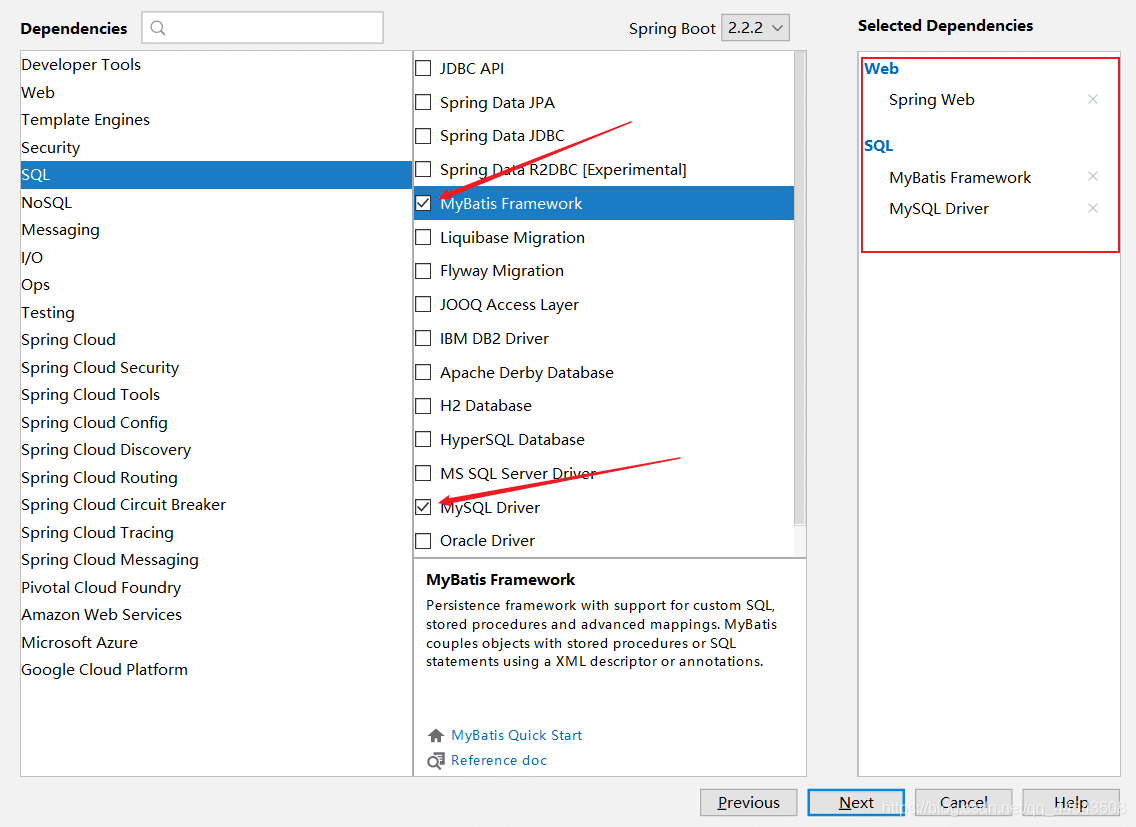
Task: Select Microsoft Azure category
Action: click(x=216, y=642)
